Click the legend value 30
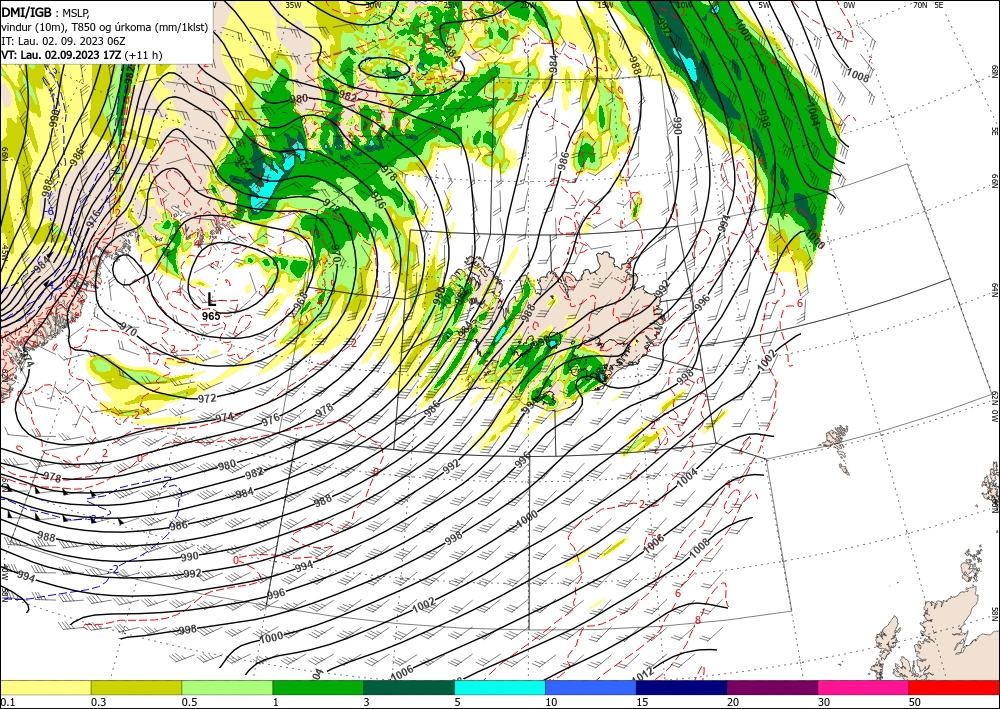This screenshot has width=1000, height=709. coord(824,702)
